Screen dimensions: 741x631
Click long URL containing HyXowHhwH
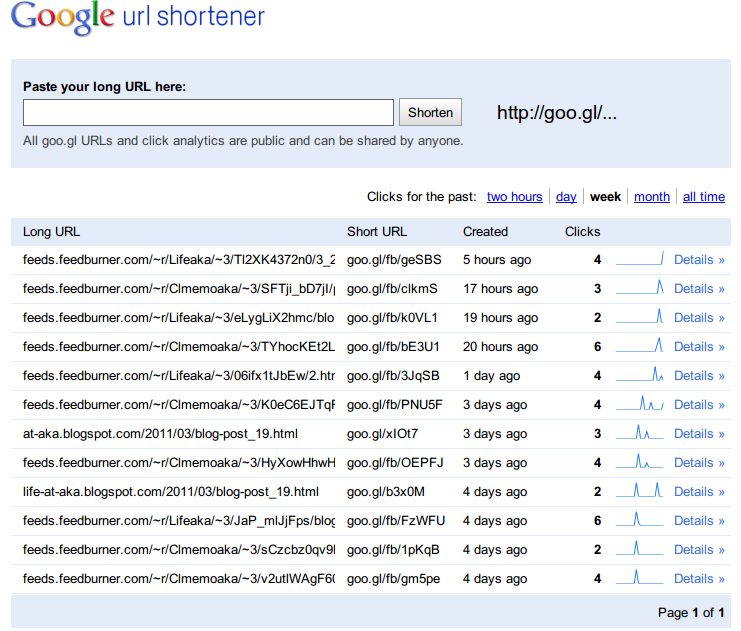(179, 462)
